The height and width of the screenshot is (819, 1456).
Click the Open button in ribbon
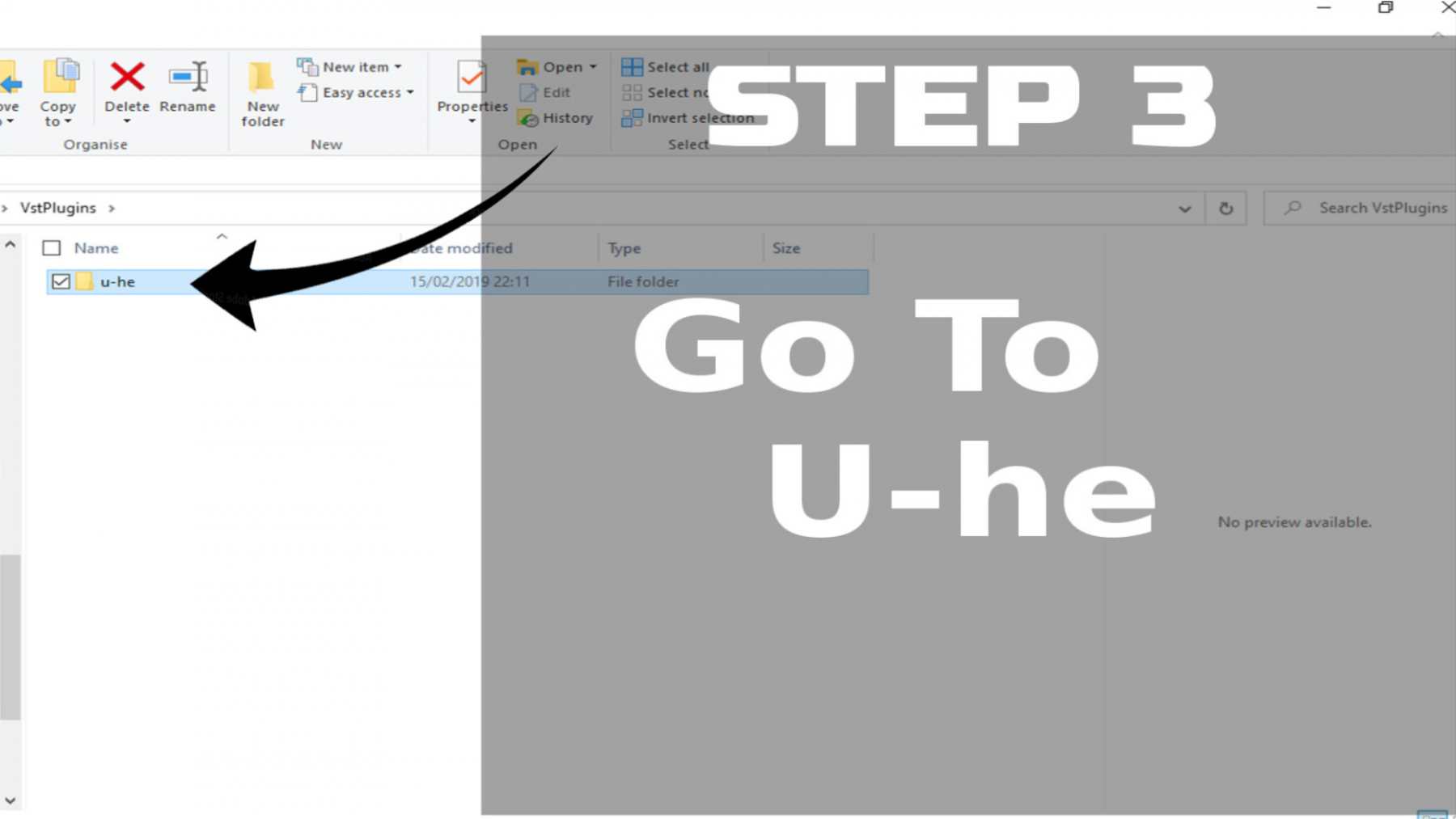click(555, 67)
